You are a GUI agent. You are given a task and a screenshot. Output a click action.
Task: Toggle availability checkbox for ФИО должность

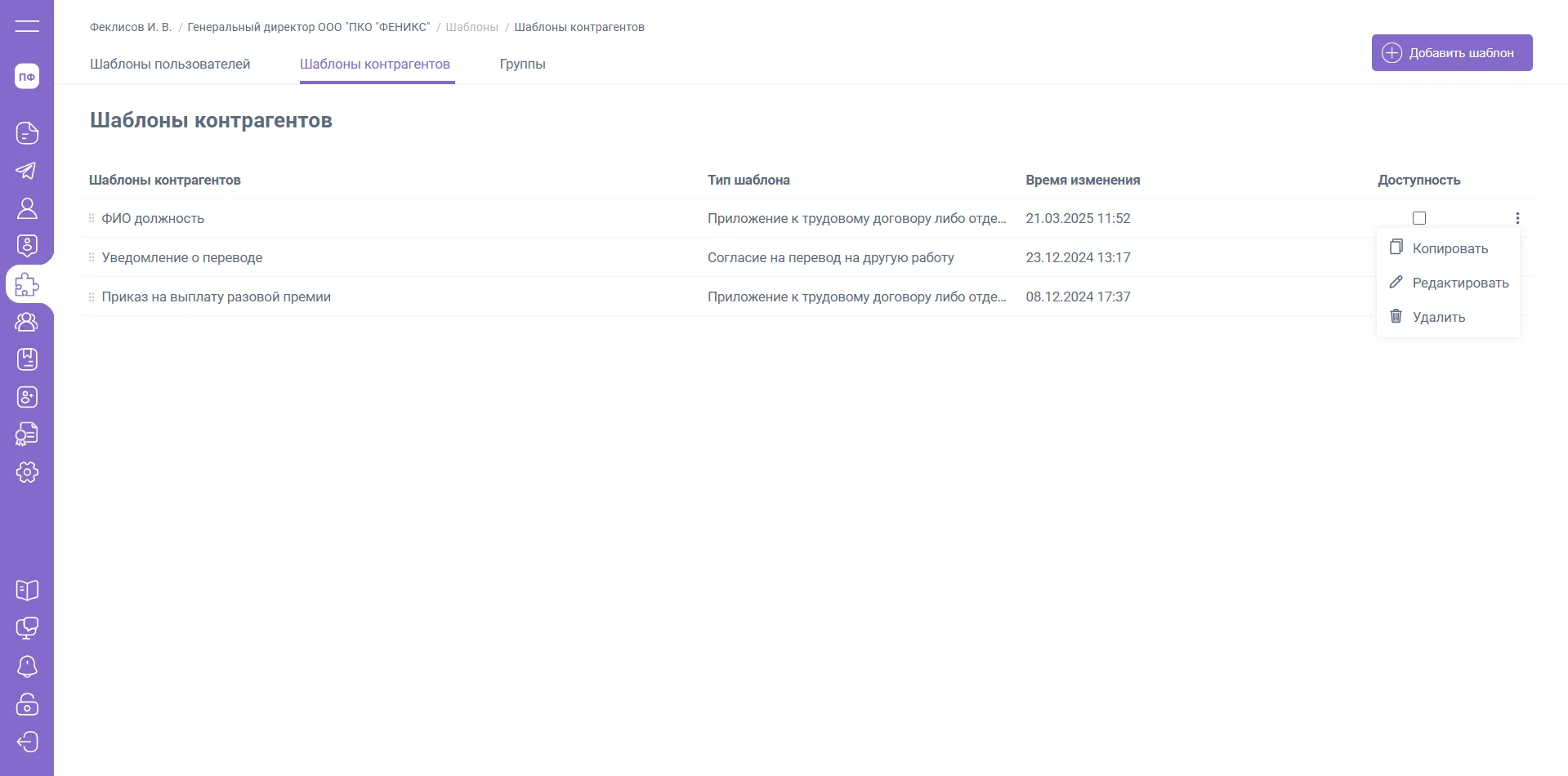[x=1419, y=218]
